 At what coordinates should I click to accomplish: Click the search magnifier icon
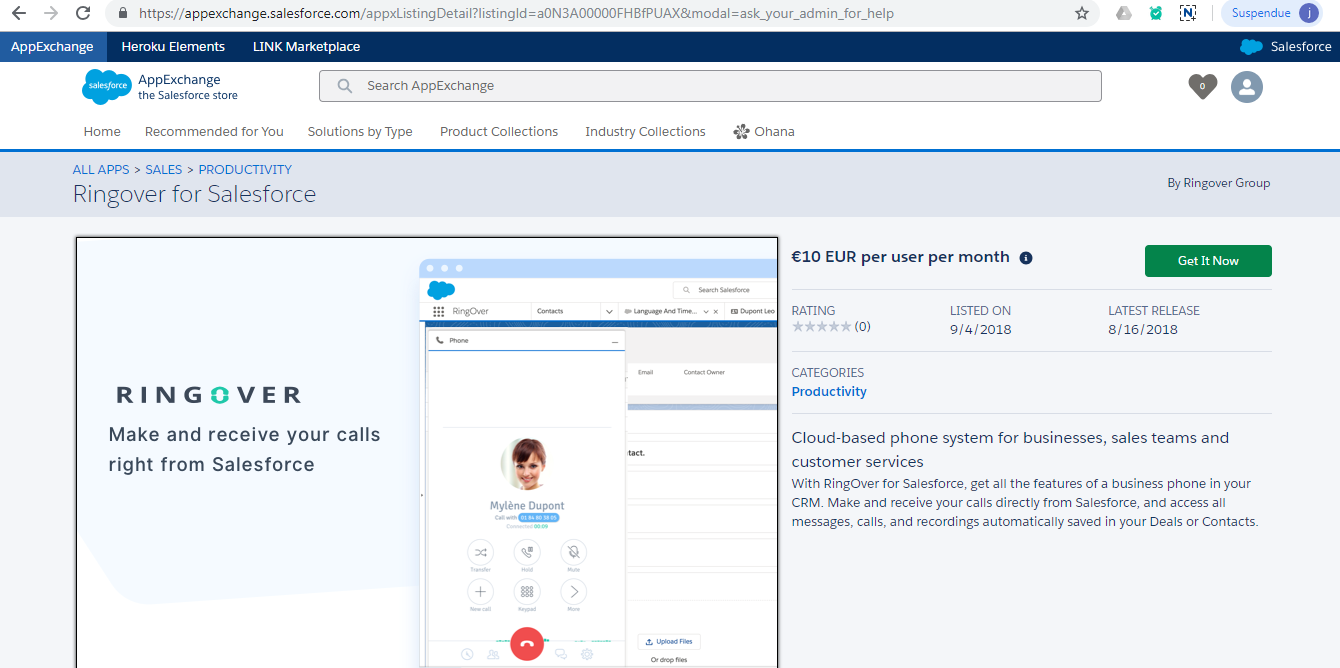345,86
